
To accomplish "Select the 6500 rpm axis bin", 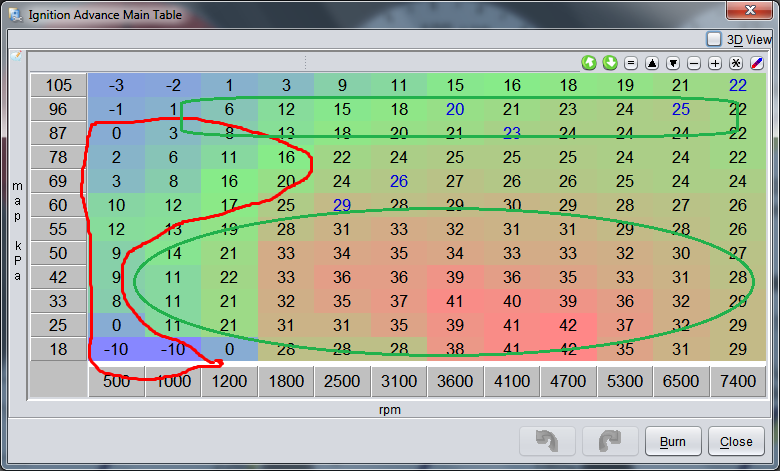I will coord(681,381).
